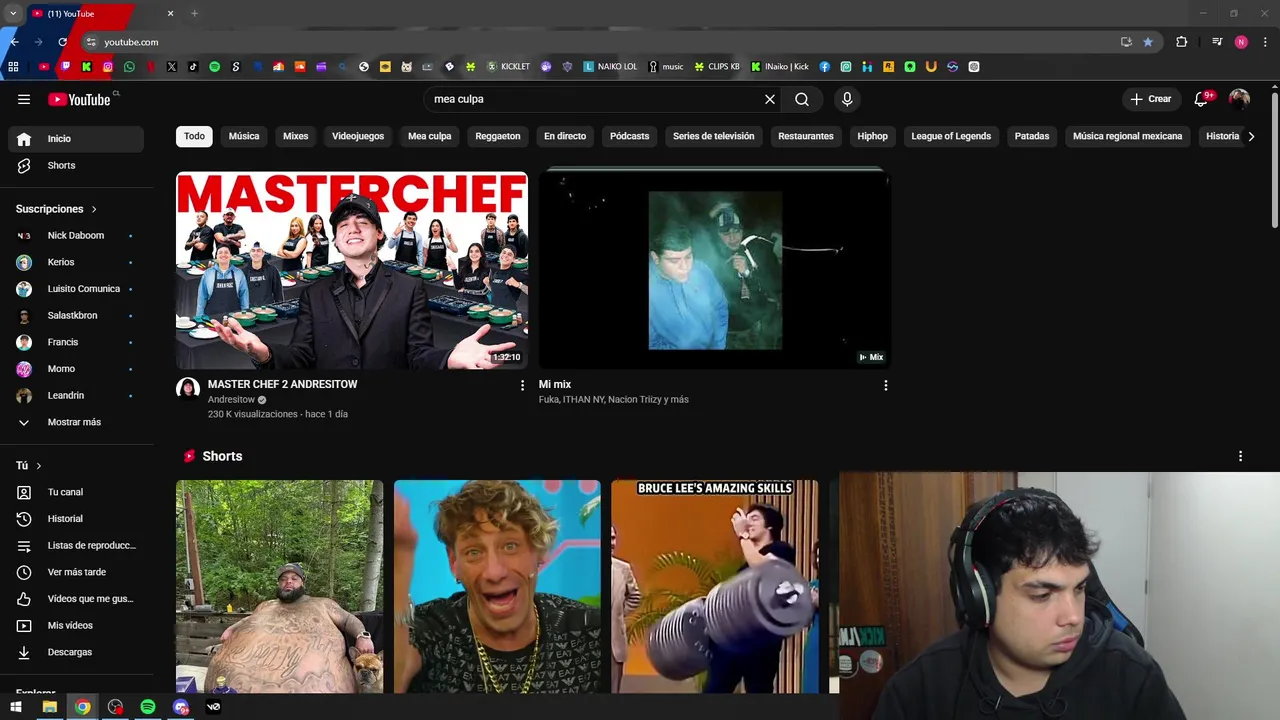Go to Inicio in the sidebar
Screen dimensions: 1280x720
point(76,139)
